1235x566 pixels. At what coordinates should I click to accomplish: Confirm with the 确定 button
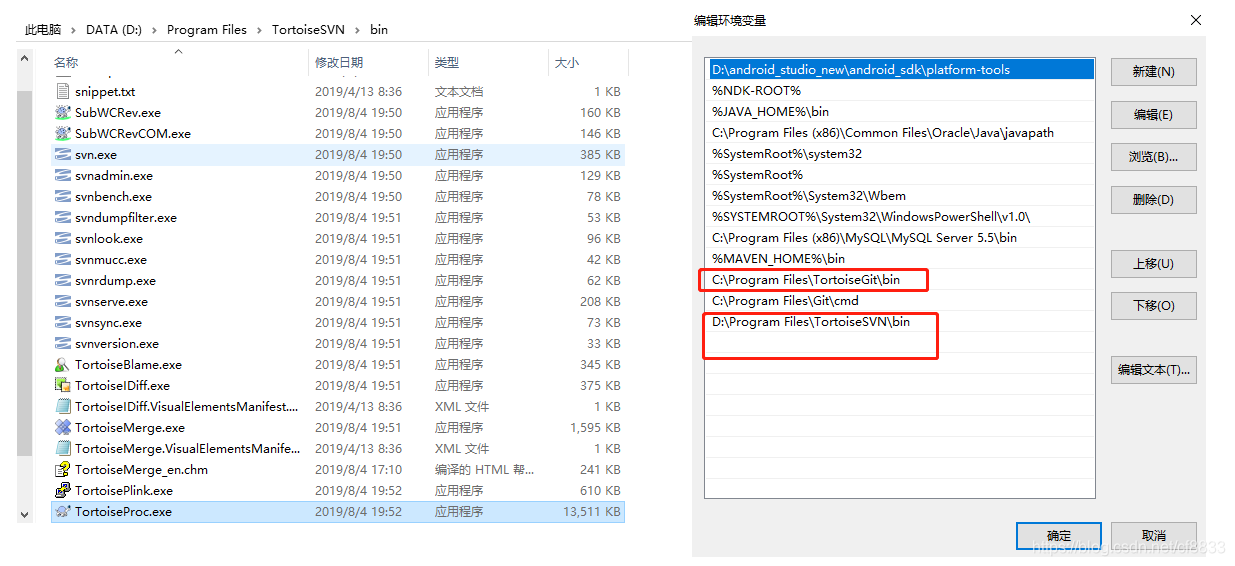click(1058, 536)
